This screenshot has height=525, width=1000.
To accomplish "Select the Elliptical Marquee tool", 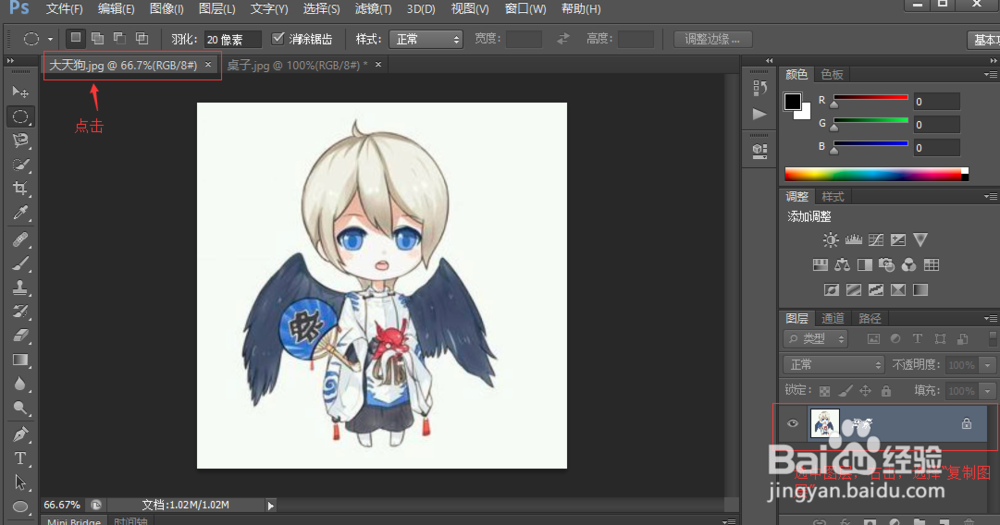I will click(20, 117).
